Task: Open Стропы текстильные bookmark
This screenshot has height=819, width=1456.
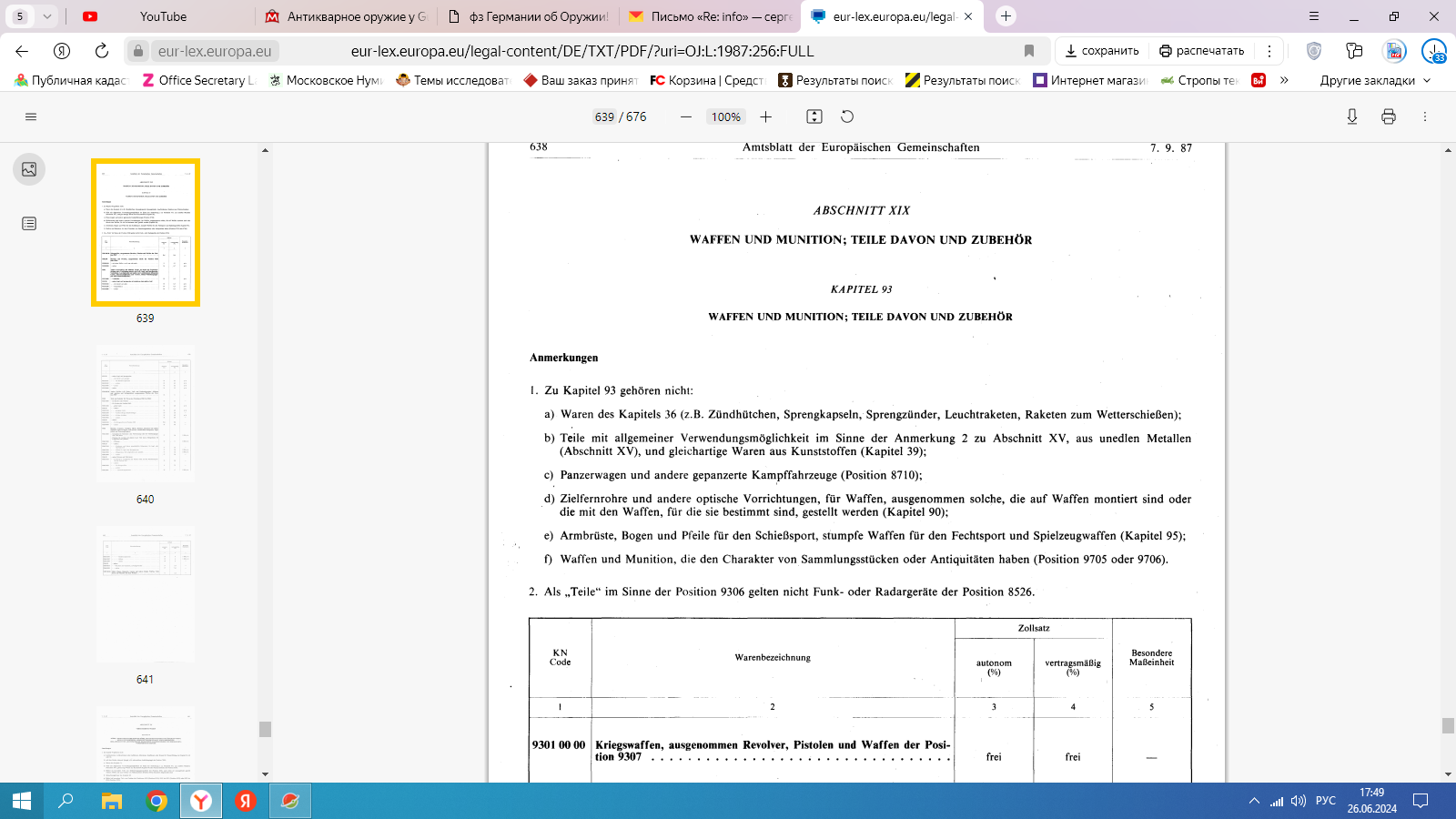Action: (x=1199, y=80)
